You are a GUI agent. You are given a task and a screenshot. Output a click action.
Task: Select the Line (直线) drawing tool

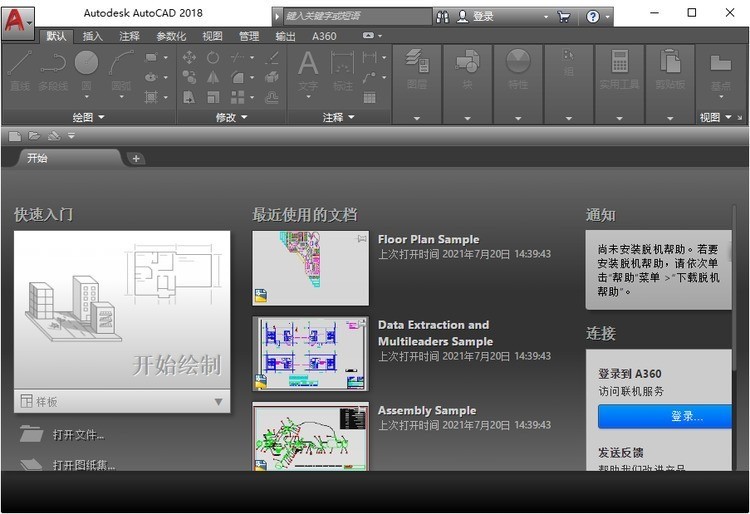click(x=20, y=71)
